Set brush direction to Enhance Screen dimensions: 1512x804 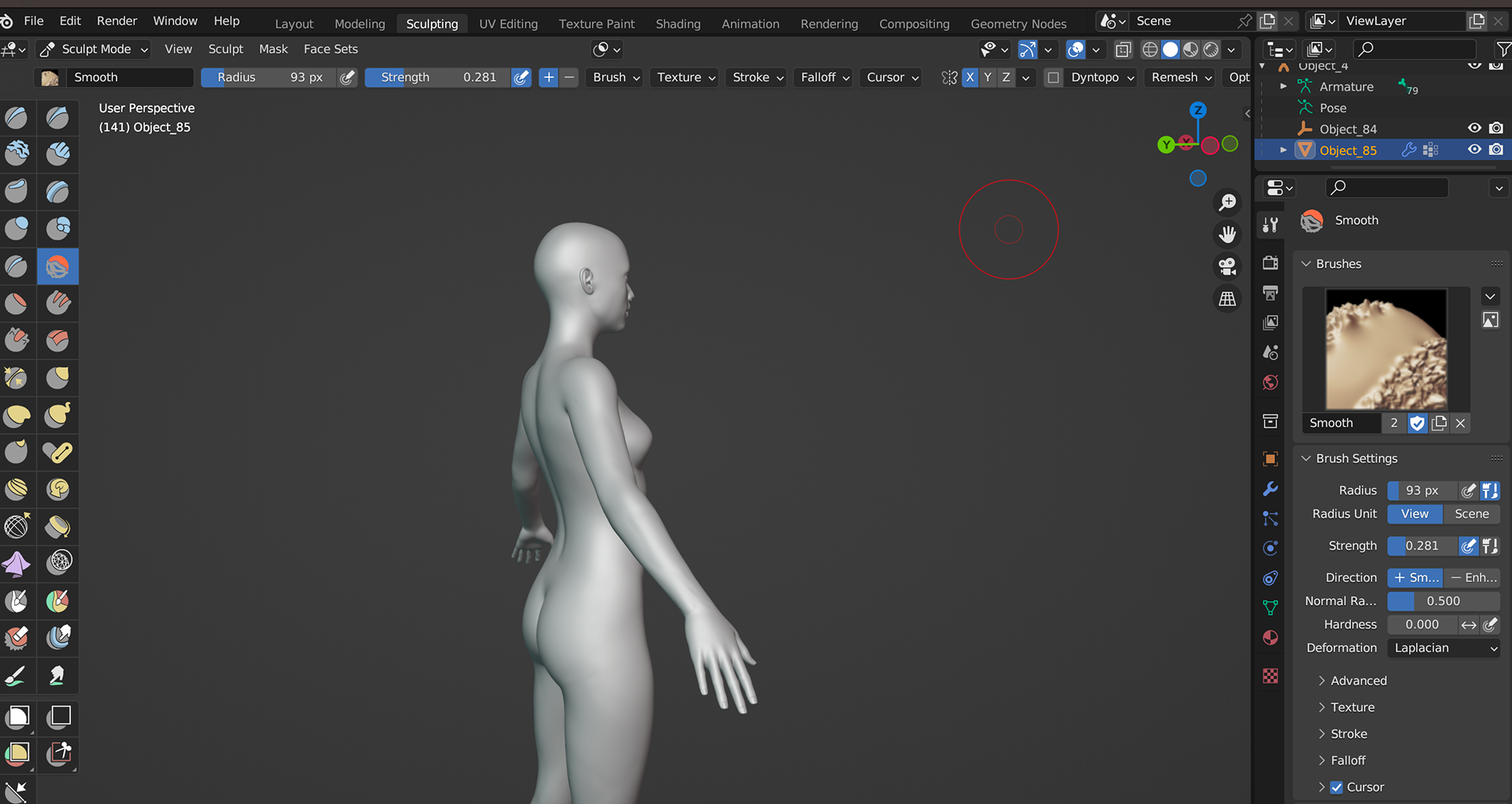click(1472, 577)
